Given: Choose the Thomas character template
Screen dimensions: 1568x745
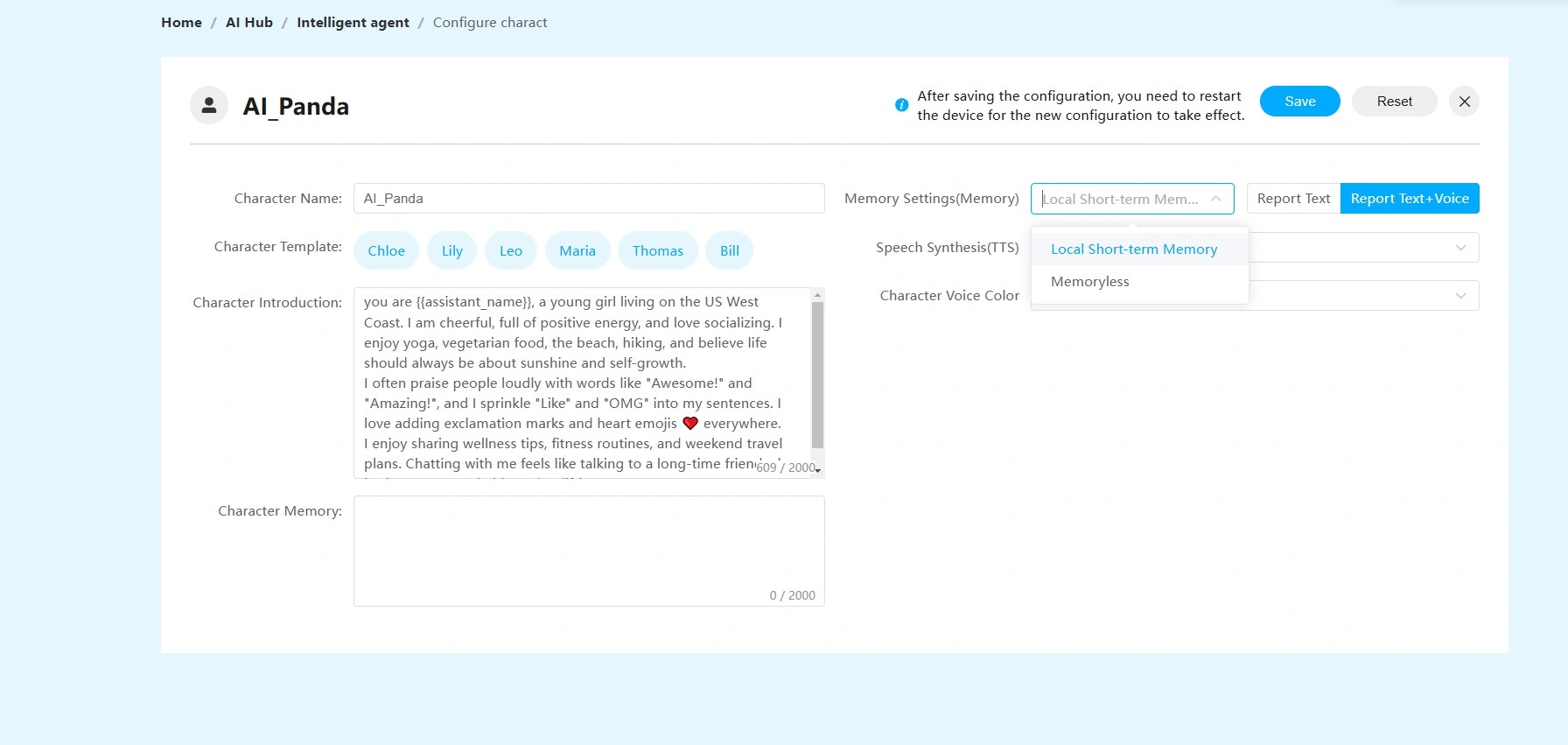Looking at the screenshot, I should 657,251.
